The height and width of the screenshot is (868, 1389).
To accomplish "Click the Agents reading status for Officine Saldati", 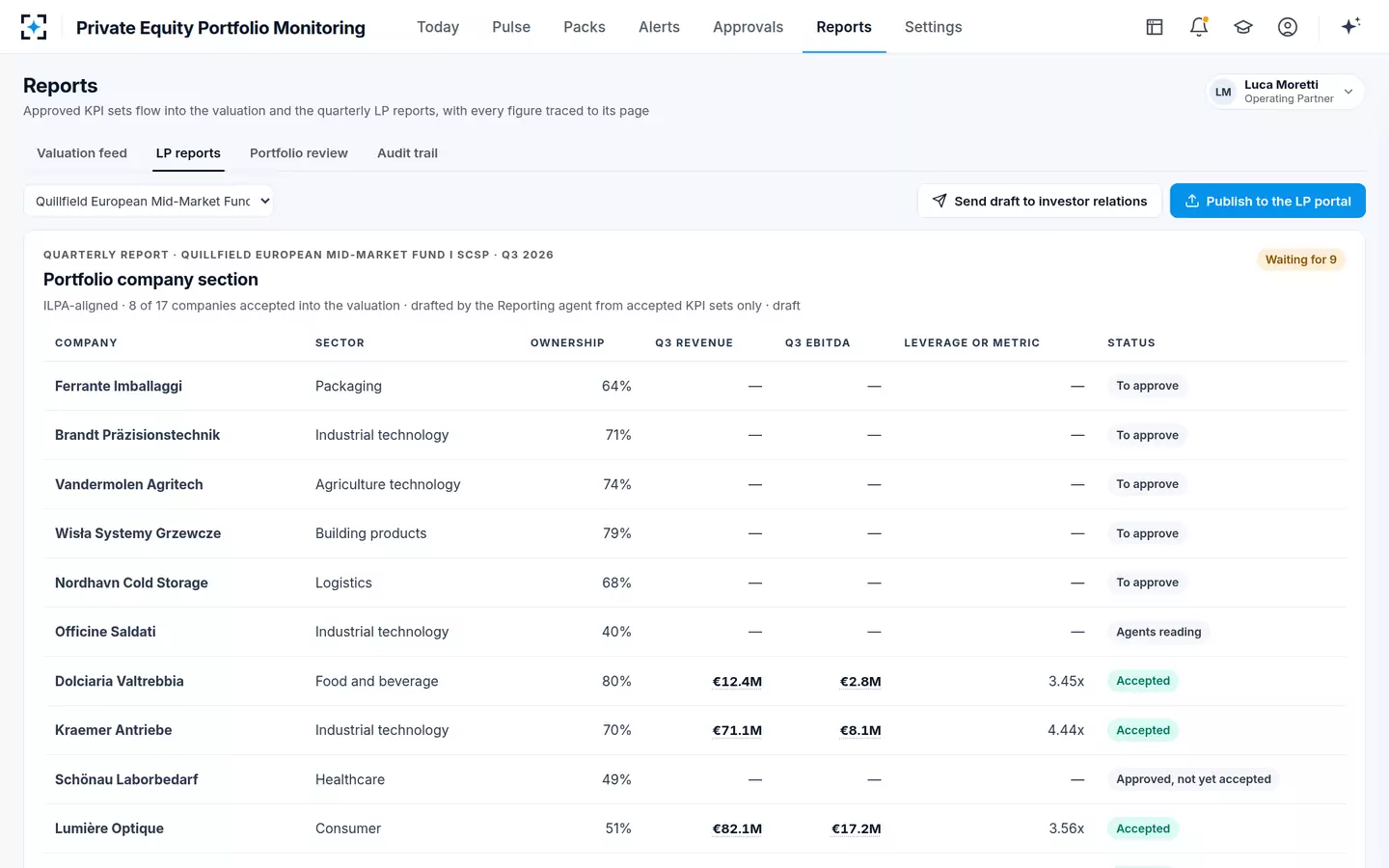I will pos(1158,632).
